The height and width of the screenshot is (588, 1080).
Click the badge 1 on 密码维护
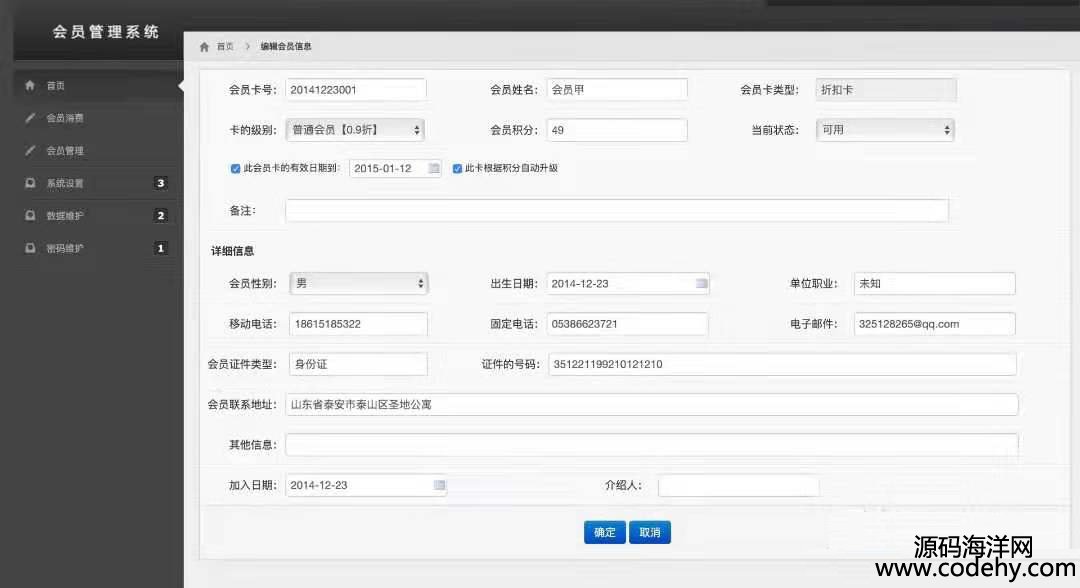(x=160, y=248)
